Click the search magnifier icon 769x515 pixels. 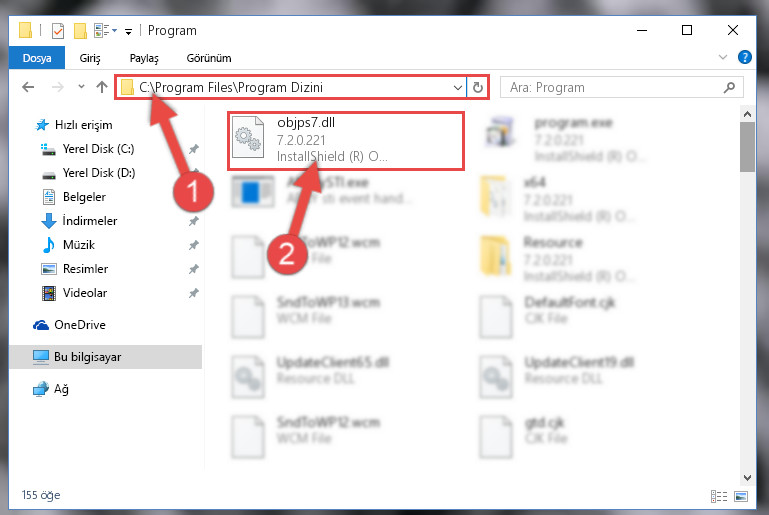pyautogui.click(x=729, y=87)
